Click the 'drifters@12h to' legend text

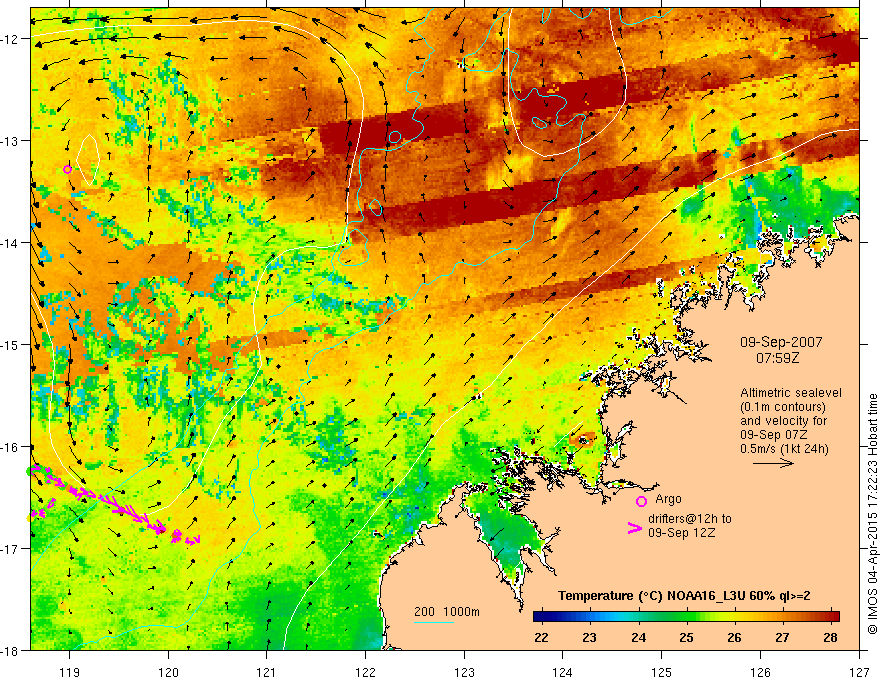(690, 519)
